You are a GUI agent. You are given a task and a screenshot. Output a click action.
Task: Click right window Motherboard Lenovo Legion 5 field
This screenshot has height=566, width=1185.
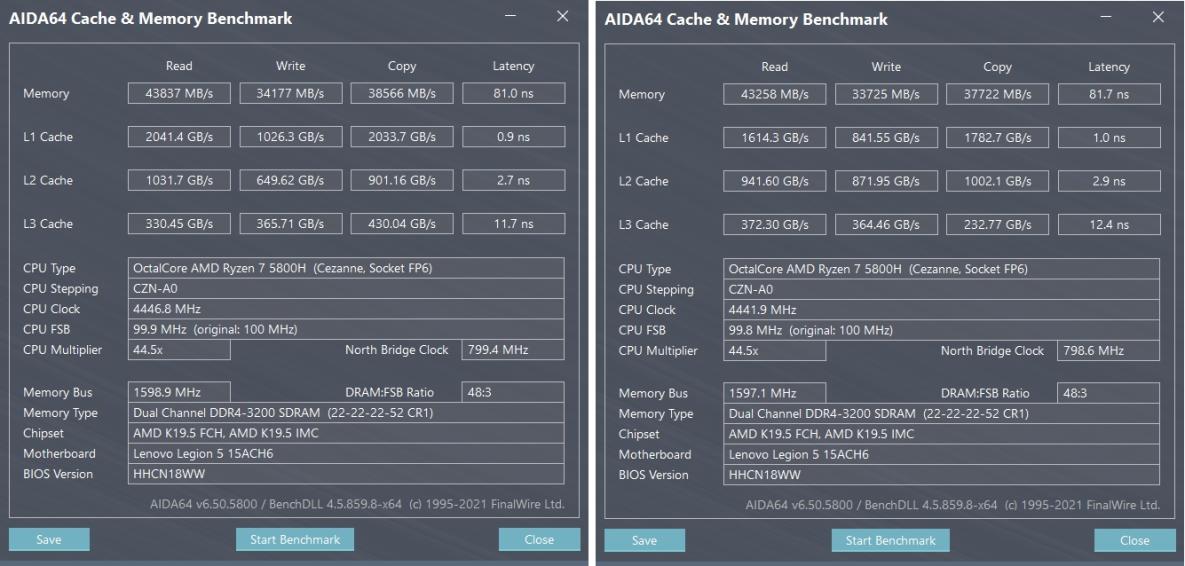coord(942,454)
